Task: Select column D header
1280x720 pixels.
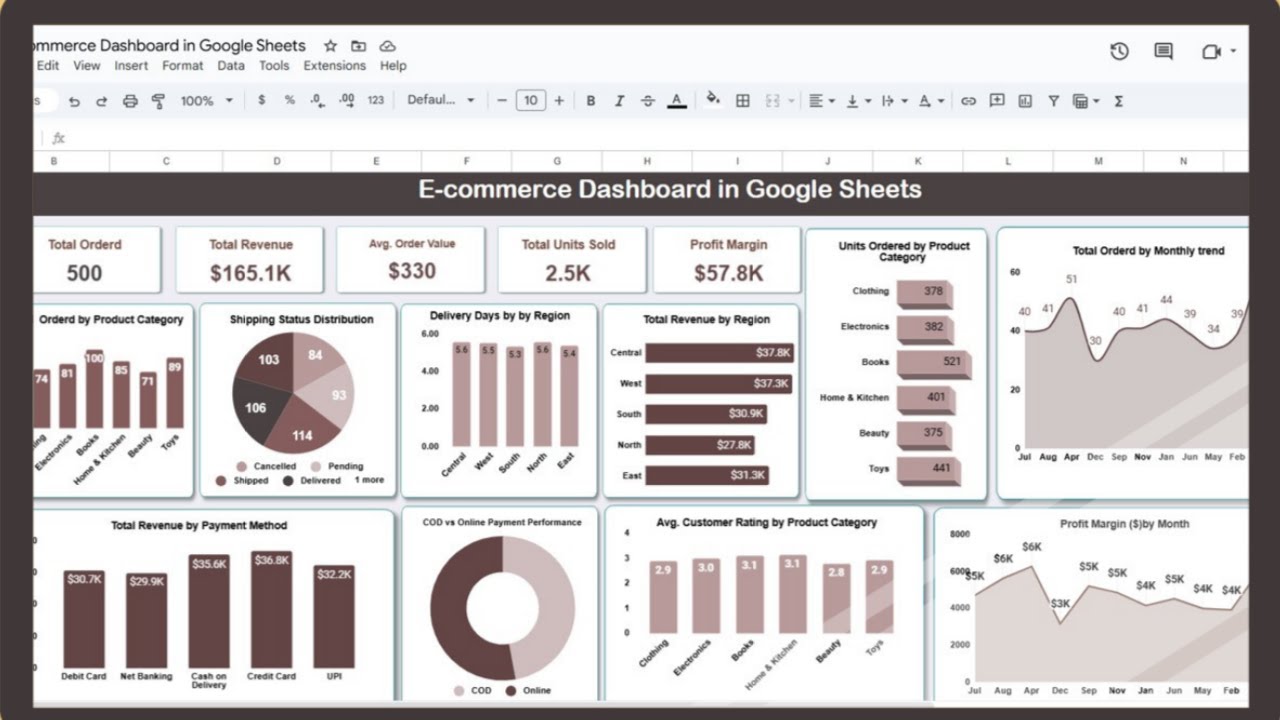Action: [x=277, y=161]
